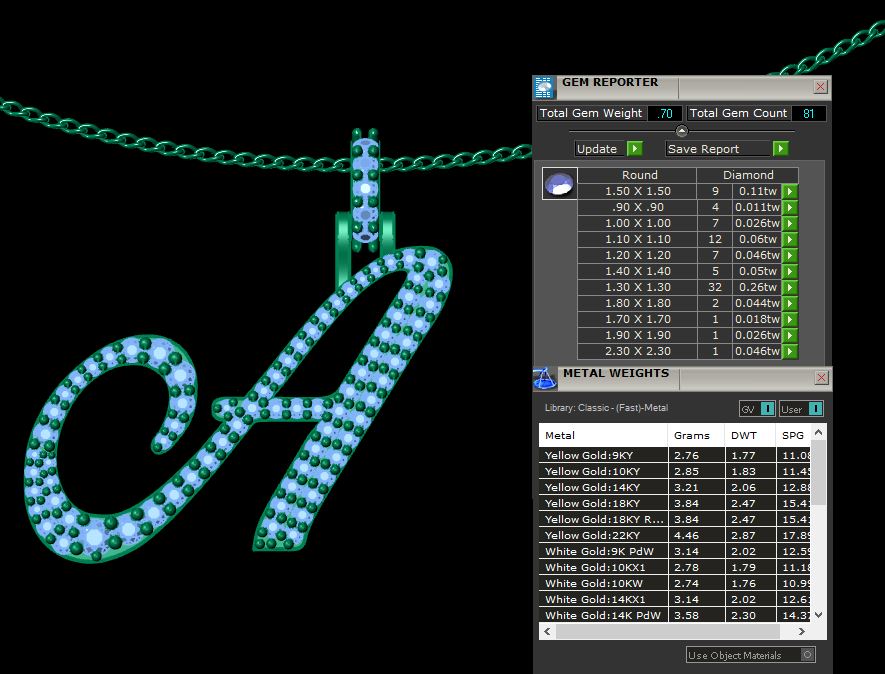This screenshot has width=885, height=674.
Task: Click green arrow for 2.30 X 2.30 row
Action: (790, 351)
